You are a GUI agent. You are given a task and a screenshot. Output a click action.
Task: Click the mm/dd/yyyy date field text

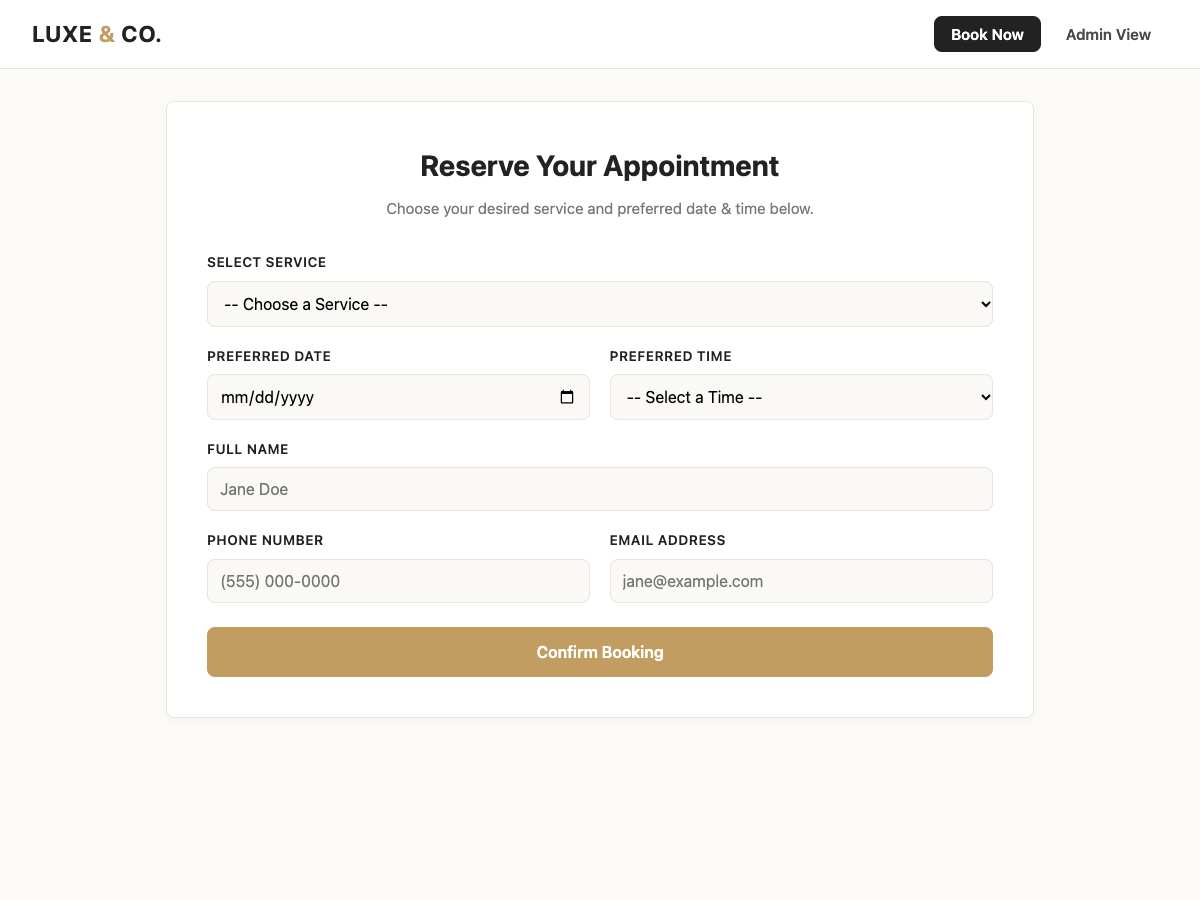(267, 397)
